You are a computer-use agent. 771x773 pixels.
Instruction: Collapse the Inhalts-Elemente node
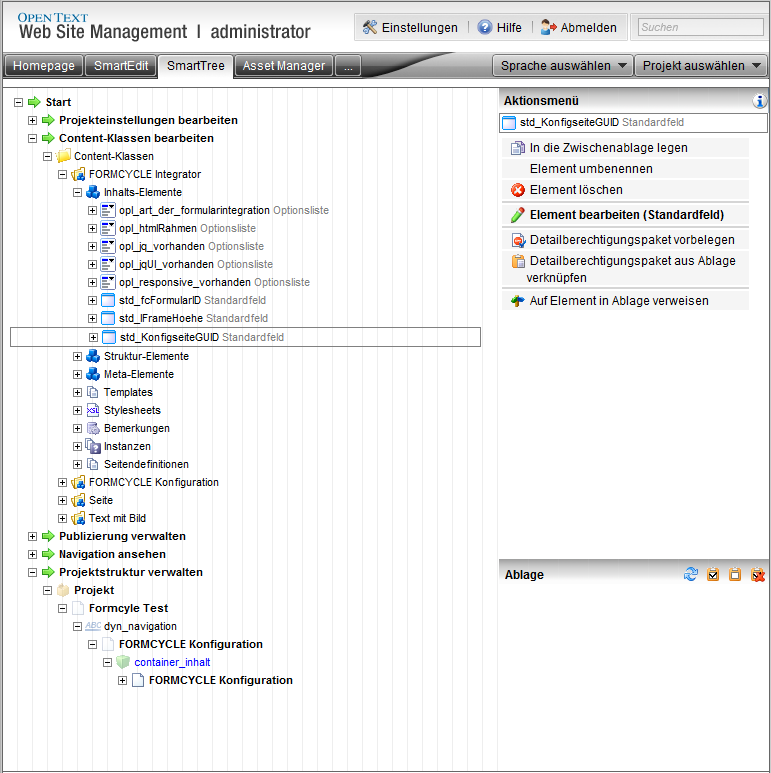(78, 192)
